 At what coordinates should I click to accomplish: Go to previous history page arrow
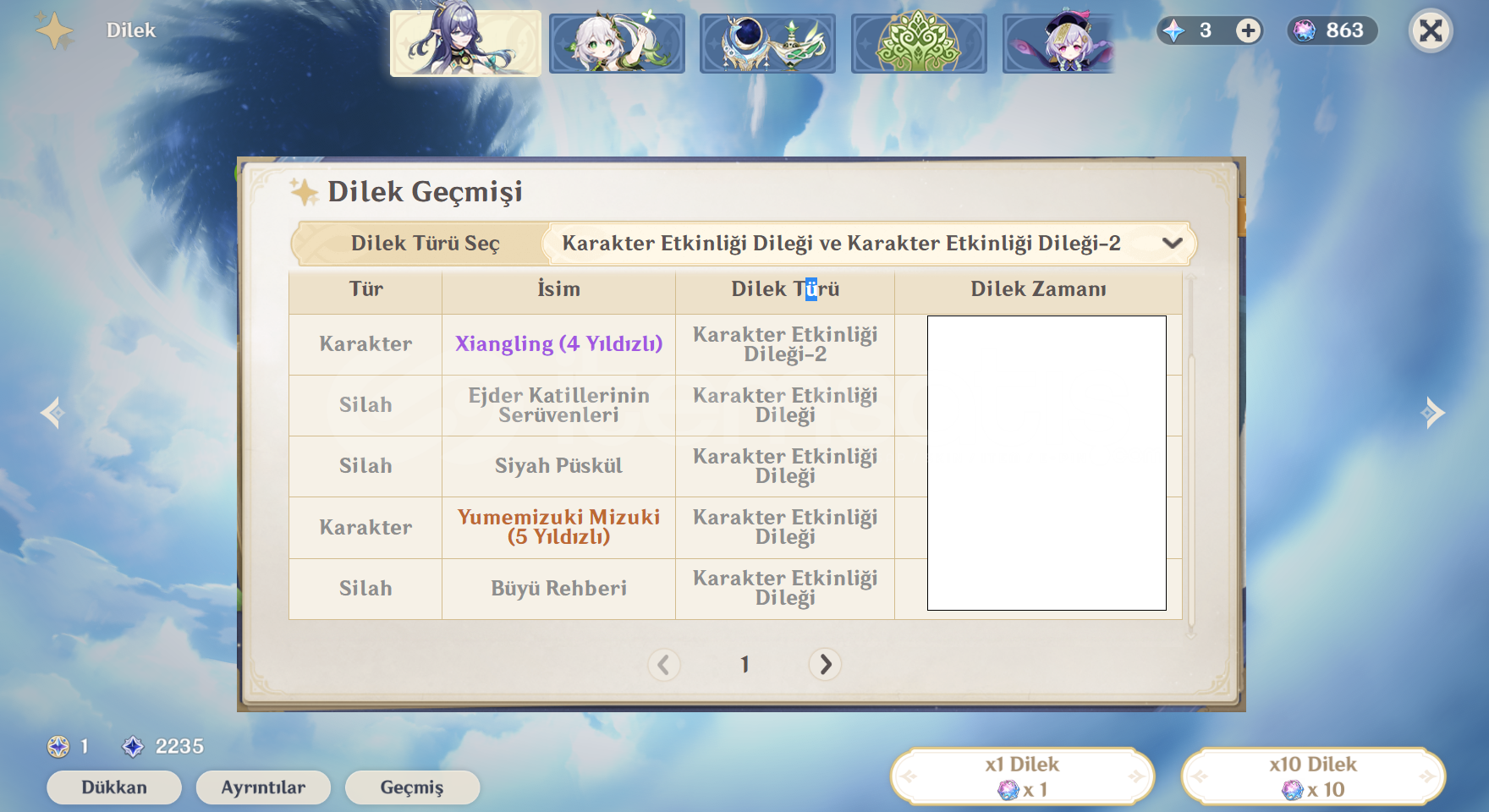click(664, 665)
